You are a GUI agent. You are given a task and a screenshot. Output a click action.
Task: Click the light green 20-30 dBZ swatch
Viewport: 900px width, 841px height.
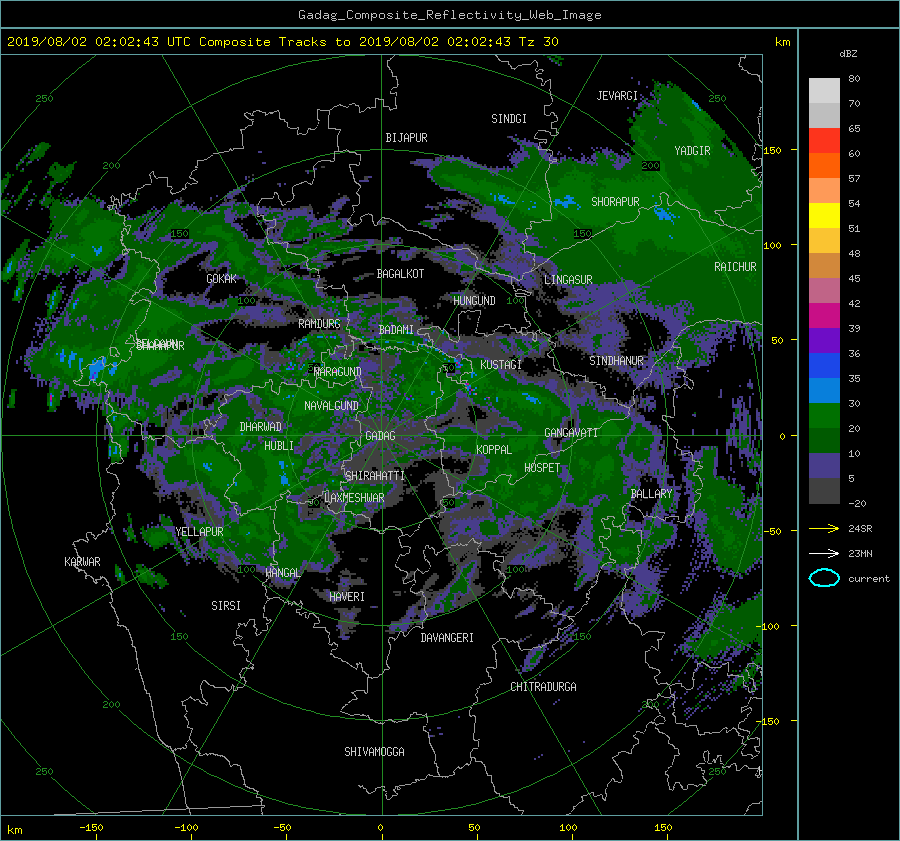pos(824,416)
